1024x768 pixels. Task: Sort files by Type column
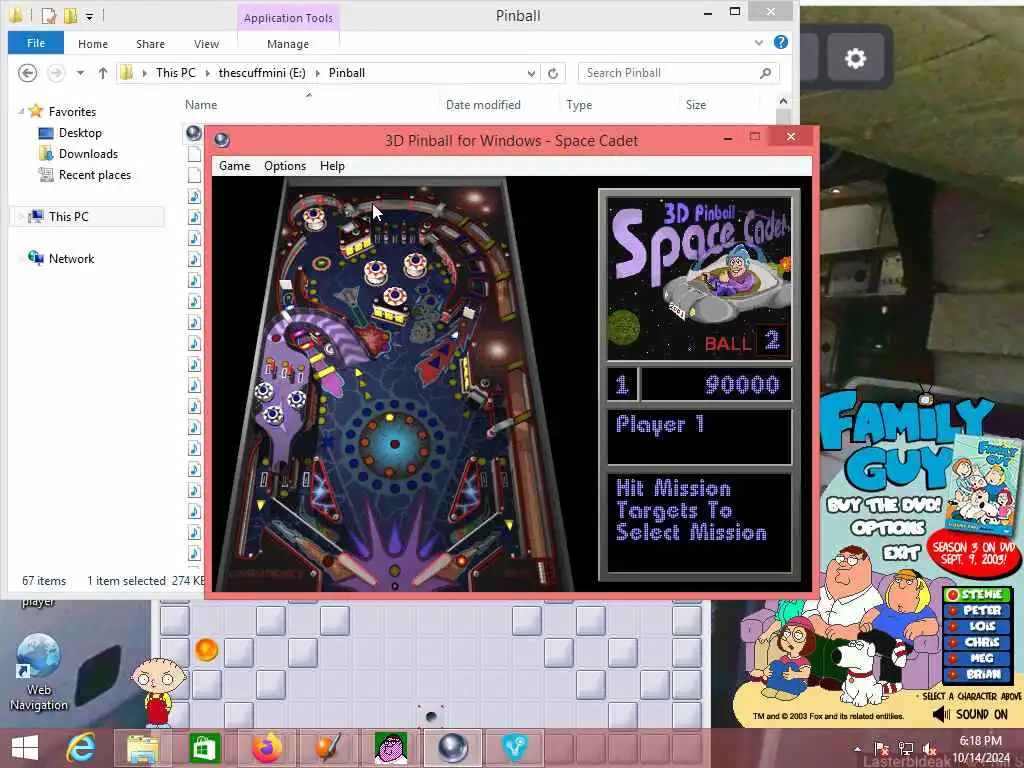579,104
